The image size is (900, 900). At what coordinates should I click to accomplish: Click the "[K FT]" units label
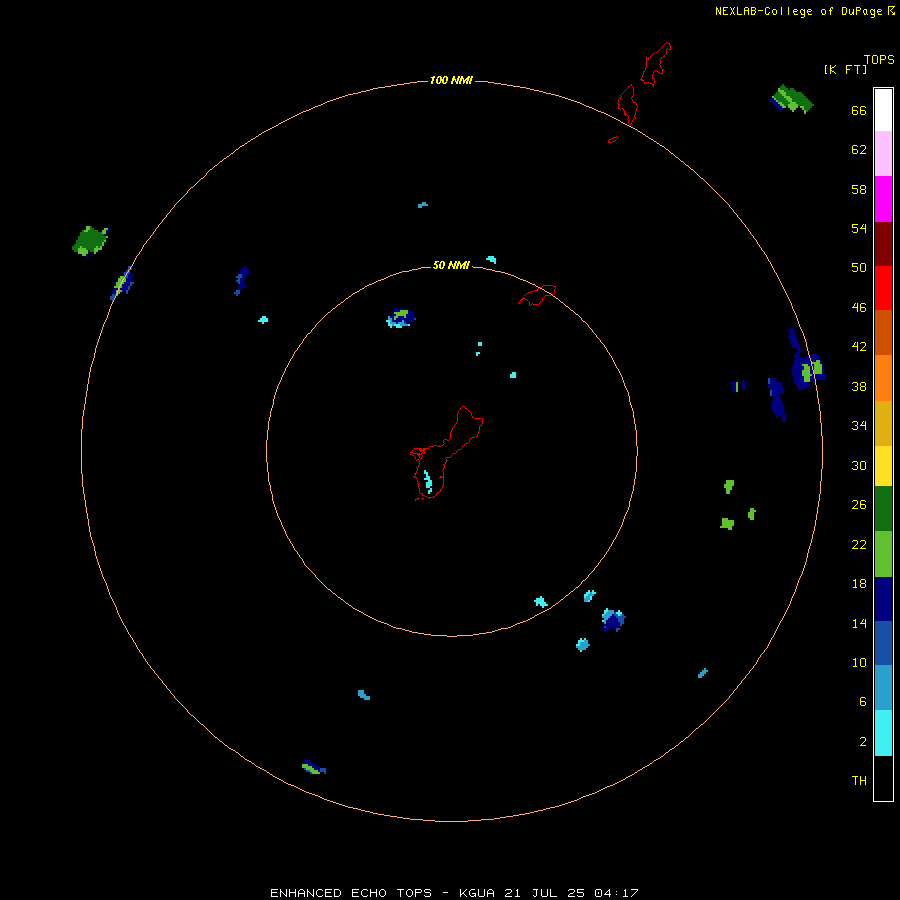(x=845, y=69)
